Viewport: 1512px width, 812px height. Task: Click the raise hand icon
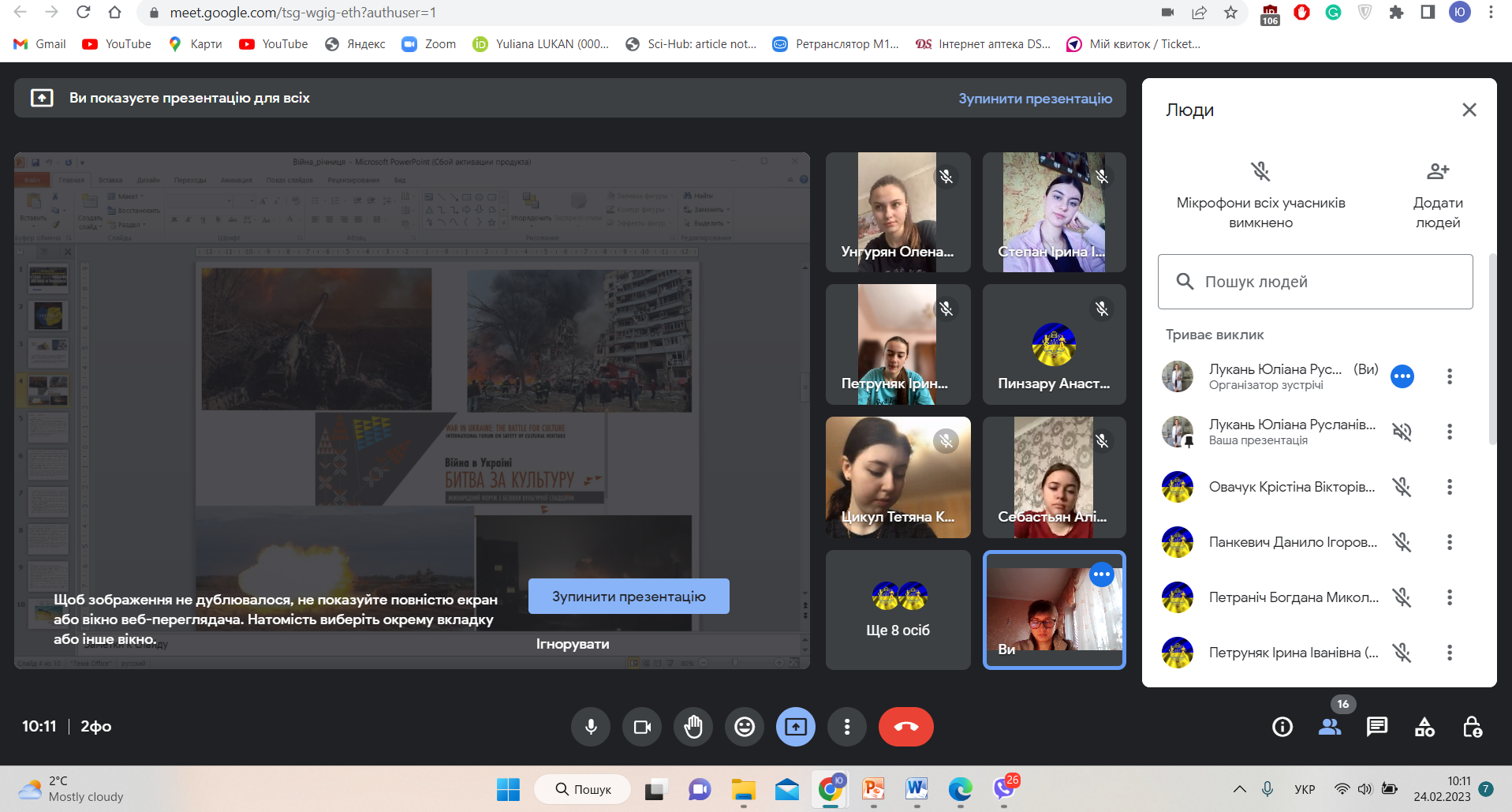[x=693, y=727]
